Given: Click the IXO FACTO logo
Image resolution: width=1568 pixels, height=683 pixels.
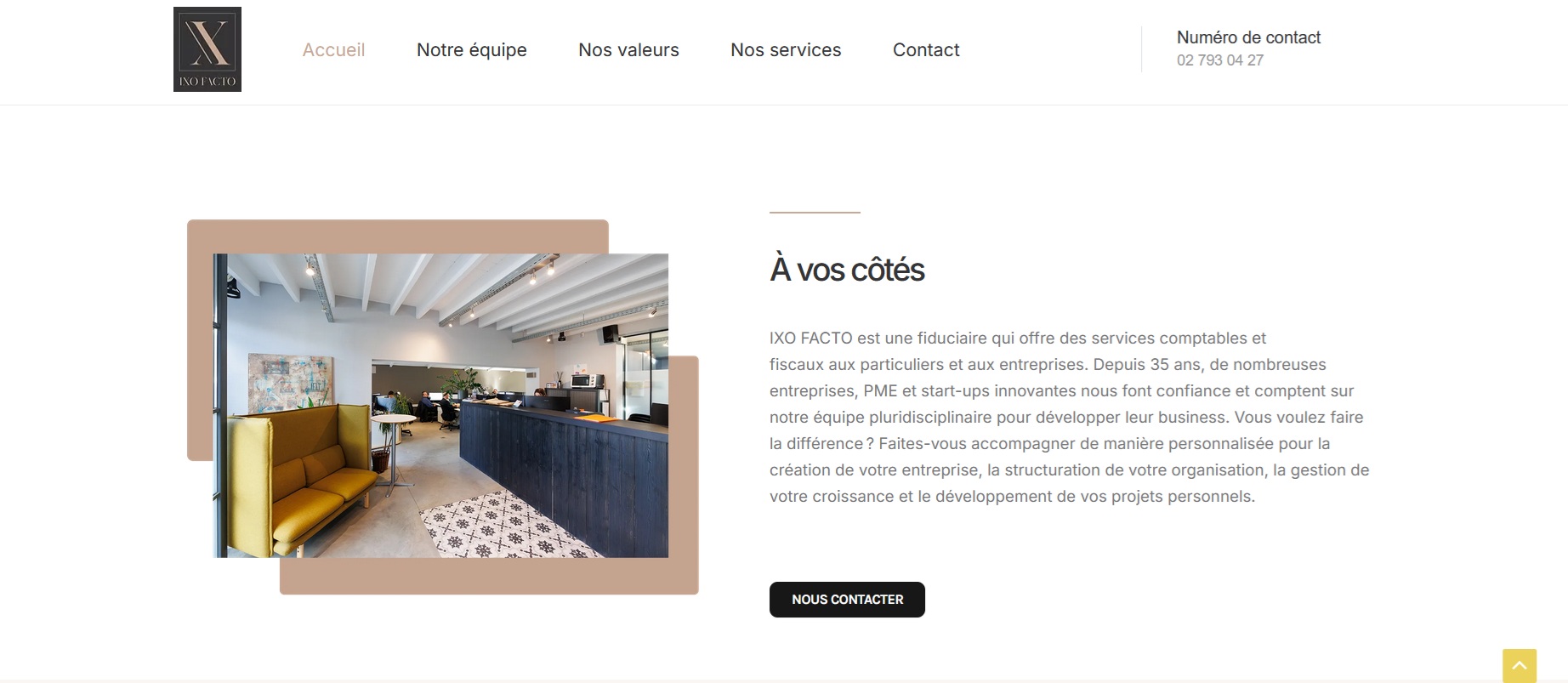Looking at the screenshot, I should [x=207, y=49].
